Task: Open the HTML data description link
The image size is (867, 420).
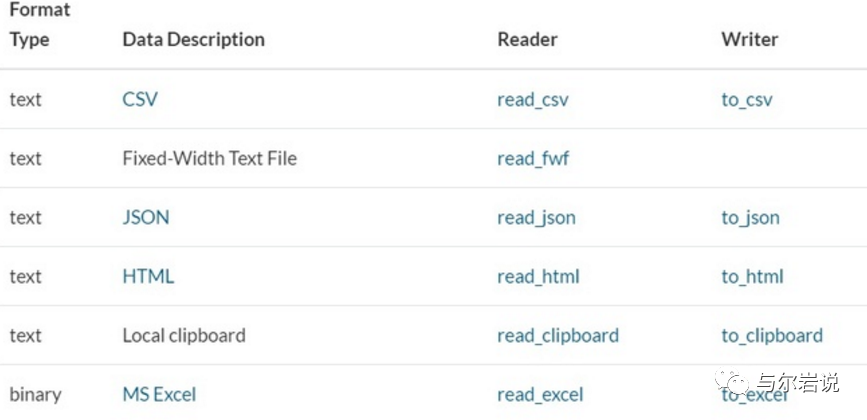Action: coord(148,276)
